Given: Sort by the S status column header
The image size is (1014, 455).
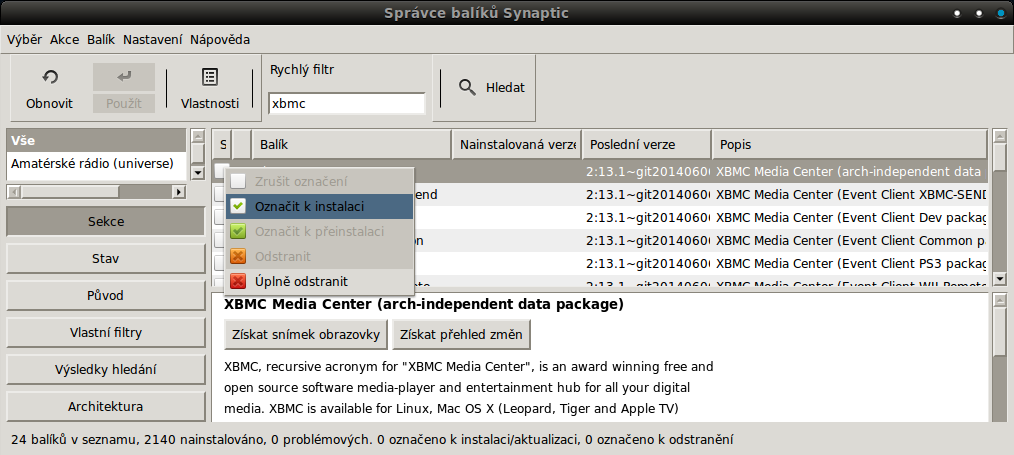Looking at the screenshot, I should 222,145.
